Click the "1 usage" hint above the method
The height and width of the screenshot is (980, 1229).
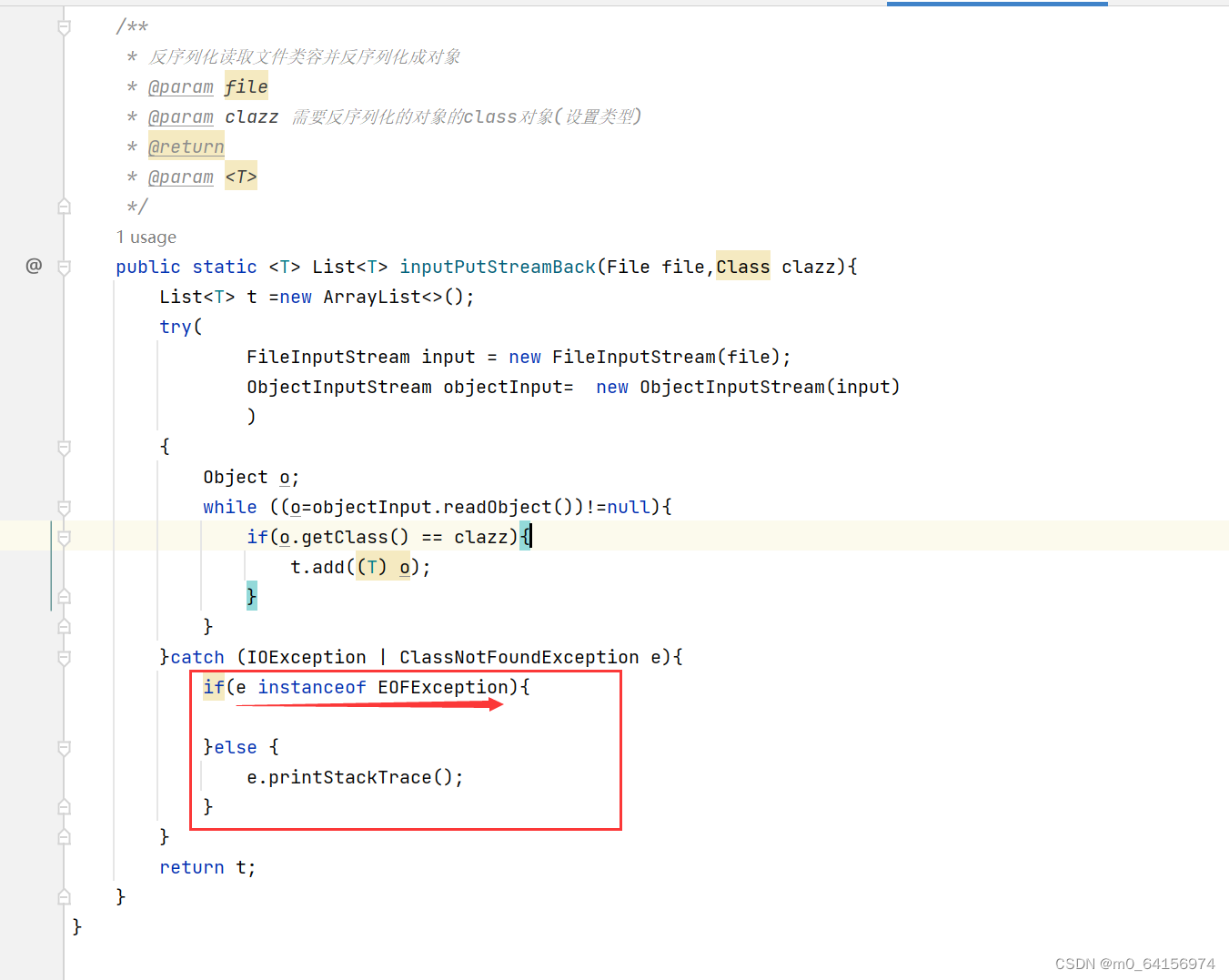(x=146, y=237)
